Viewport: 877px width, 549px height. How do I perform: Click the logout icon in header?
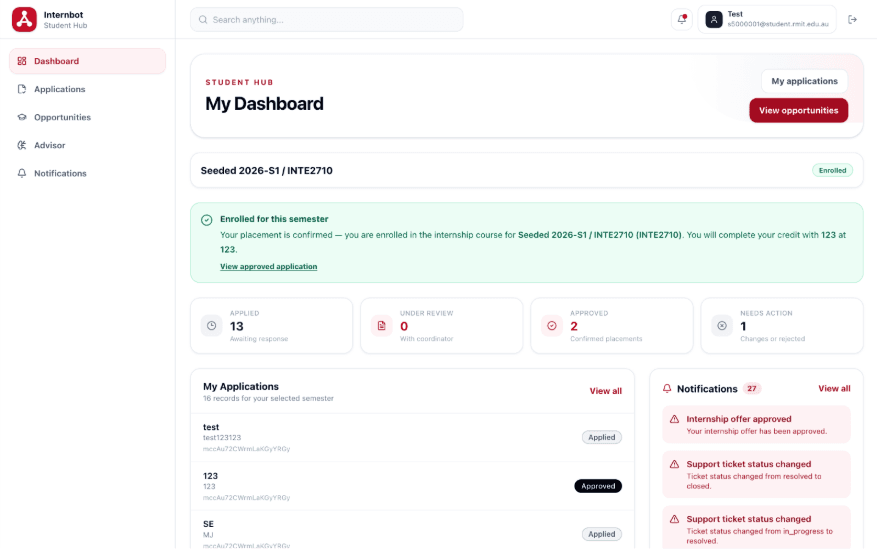852,20
